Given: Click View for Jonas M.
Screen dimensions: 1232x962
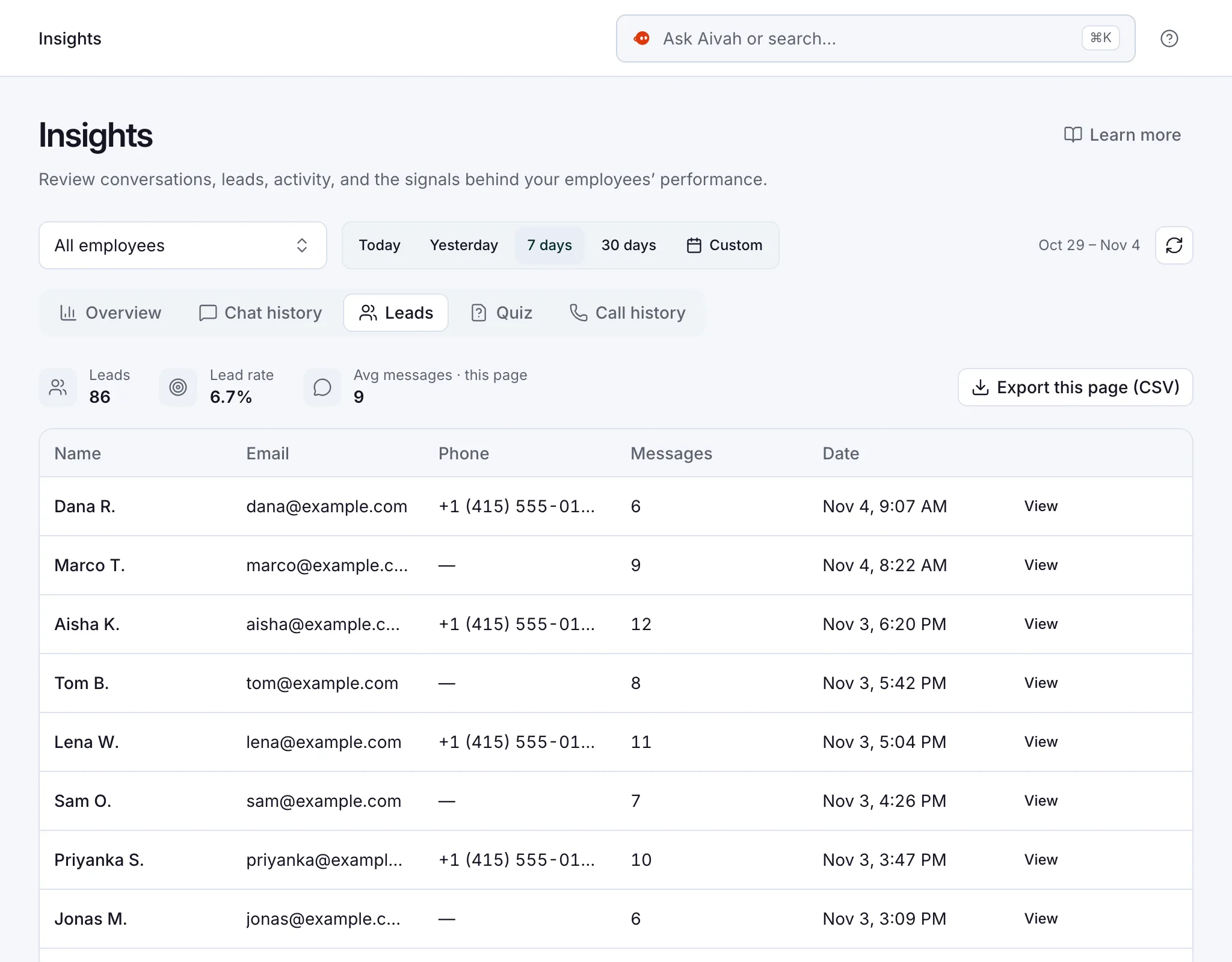Looking at the screenshot, I should [1041, 919].
